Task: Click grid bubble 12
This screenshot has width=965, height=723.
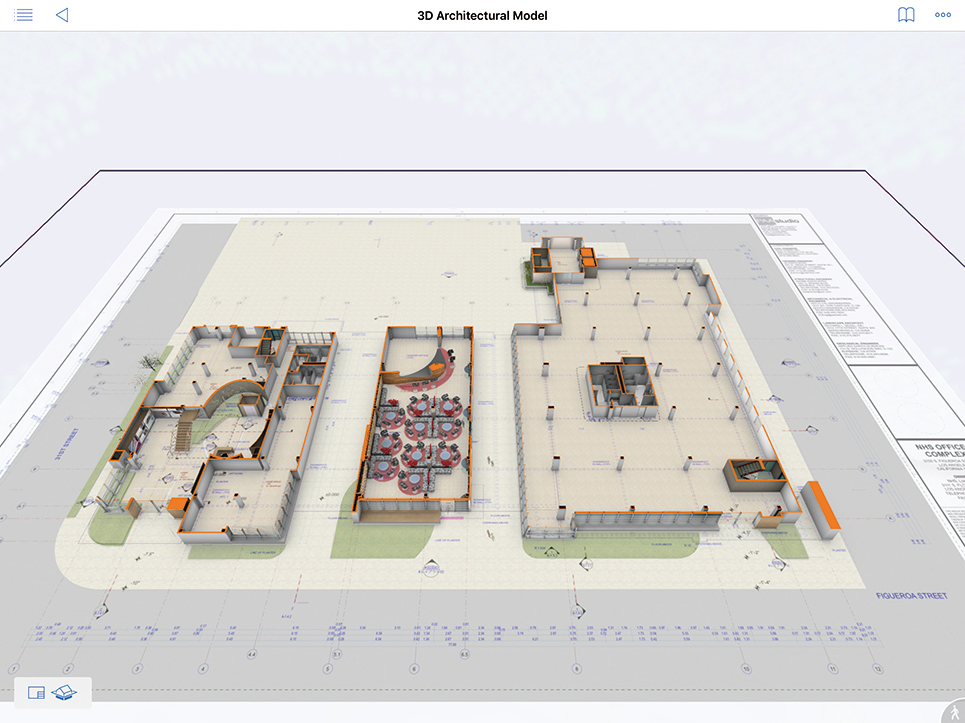Action: click(878, 669)
